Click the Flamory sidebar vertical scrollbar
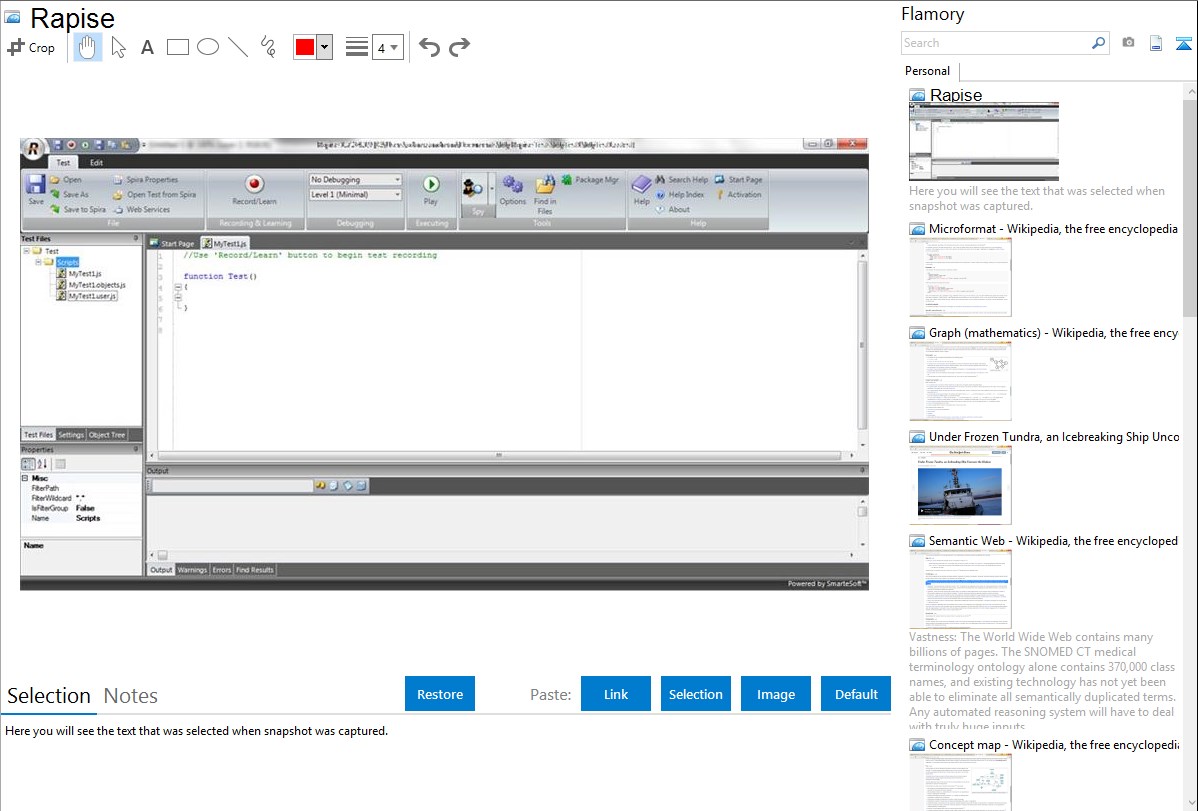Screen dimensions: 1198x811 pos(1190,206)
